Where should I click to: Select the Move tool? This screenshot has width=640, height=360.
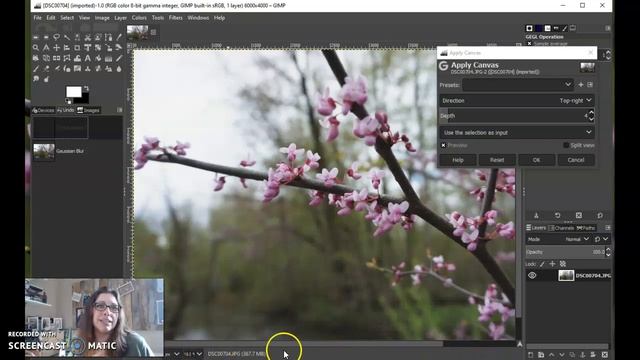(57, 48)
